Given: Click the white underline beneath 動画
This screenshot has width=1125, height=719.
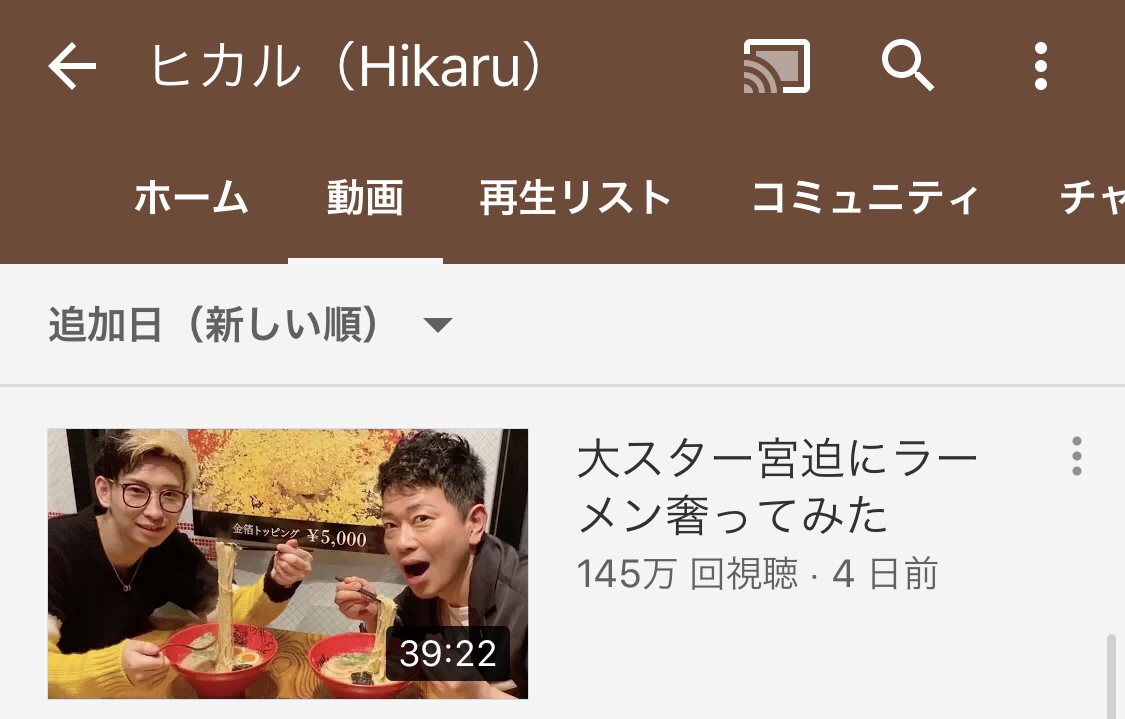Looking at the screenshot, I should tap(365, 260).
